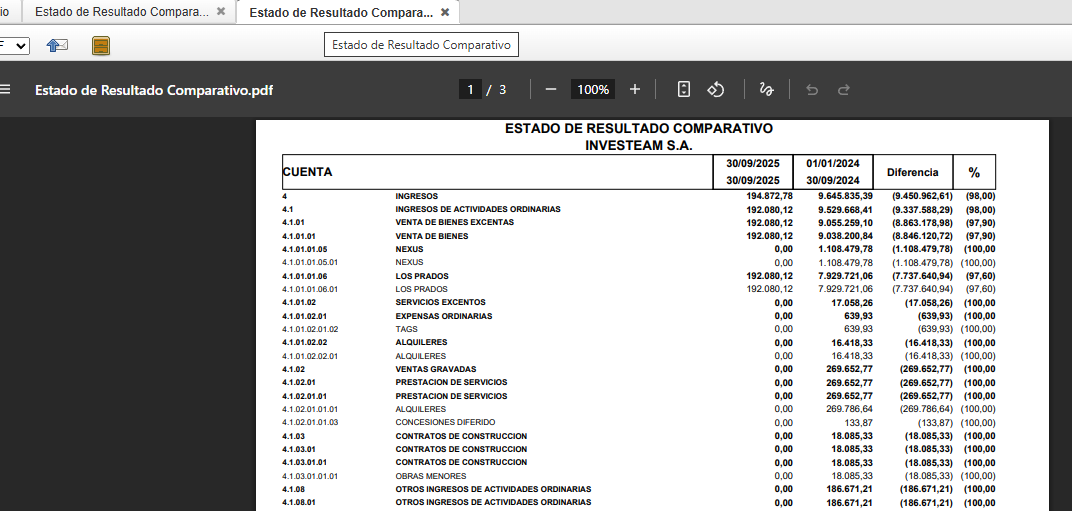Click the 100% zoom level field

[593, 90]
